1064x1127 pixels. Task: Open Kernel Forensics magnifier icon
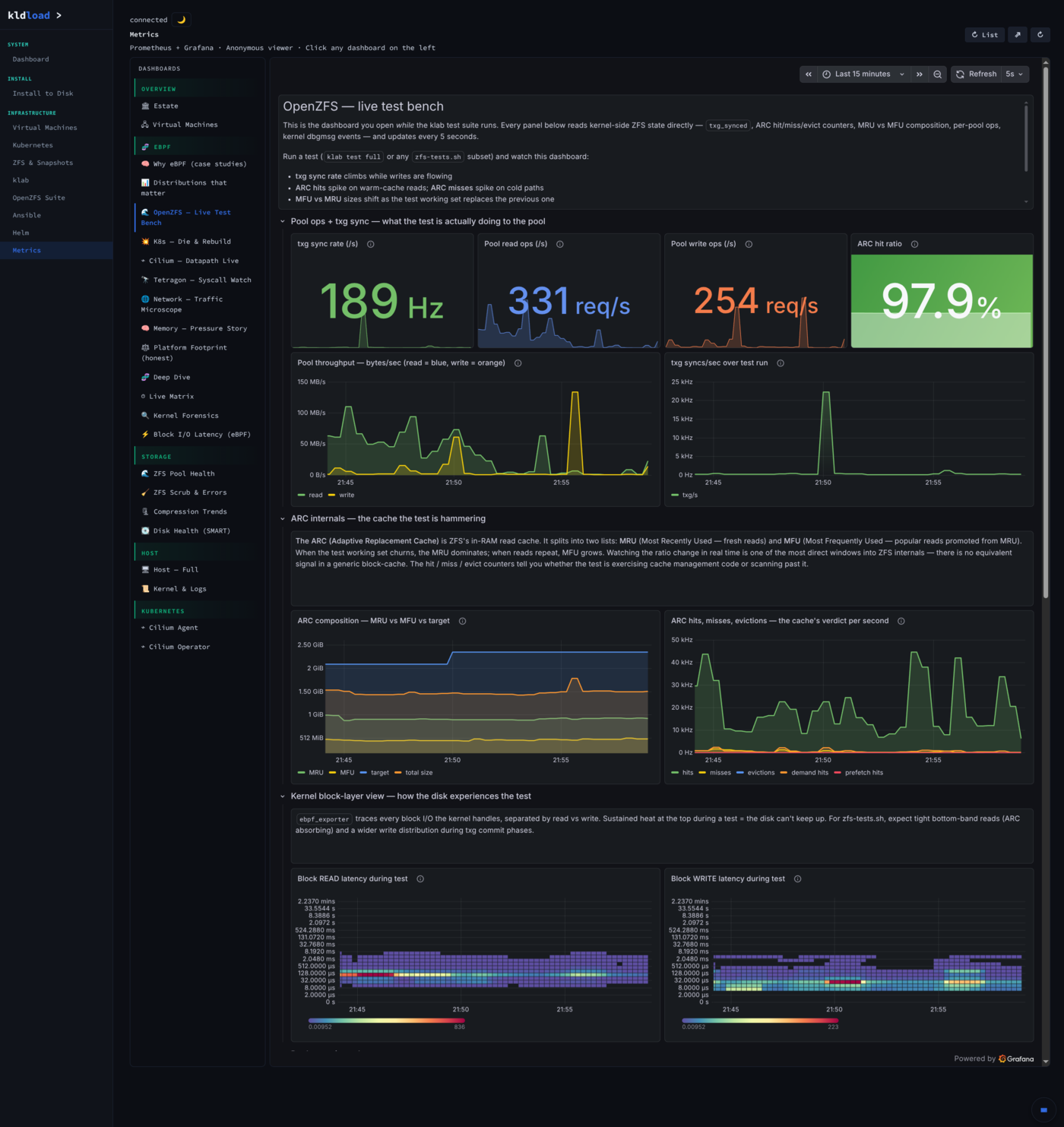click(145, 416)
